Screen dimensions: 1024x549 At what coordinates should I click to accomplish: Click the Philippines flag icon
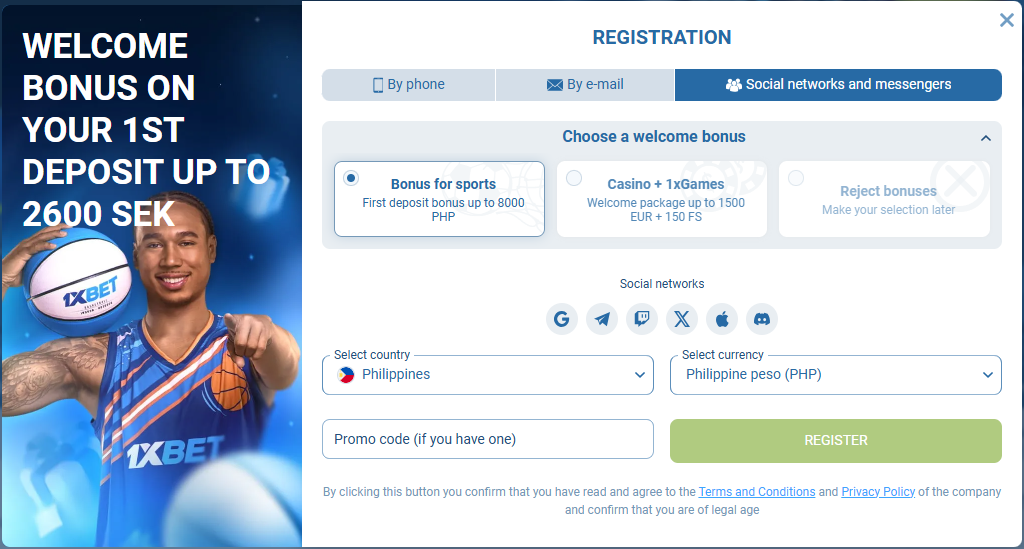[345, 375]
